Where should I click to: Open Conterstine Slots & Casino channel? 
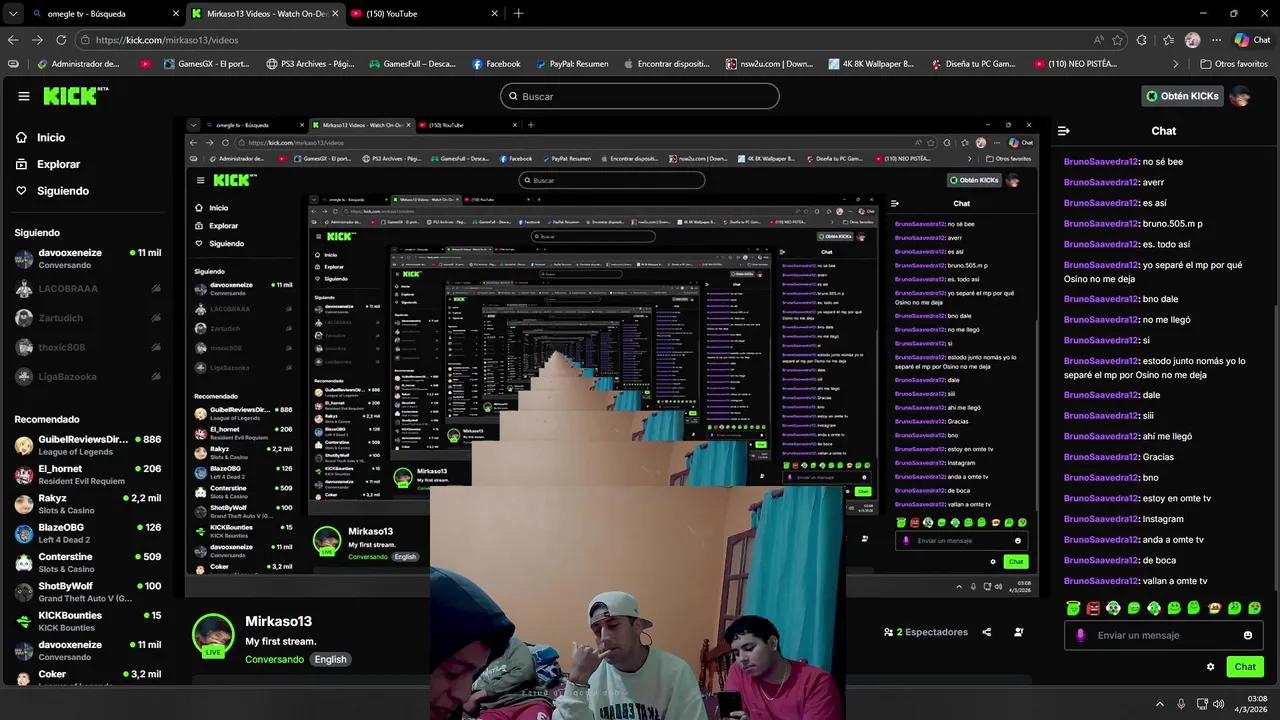tap(88, 562)
